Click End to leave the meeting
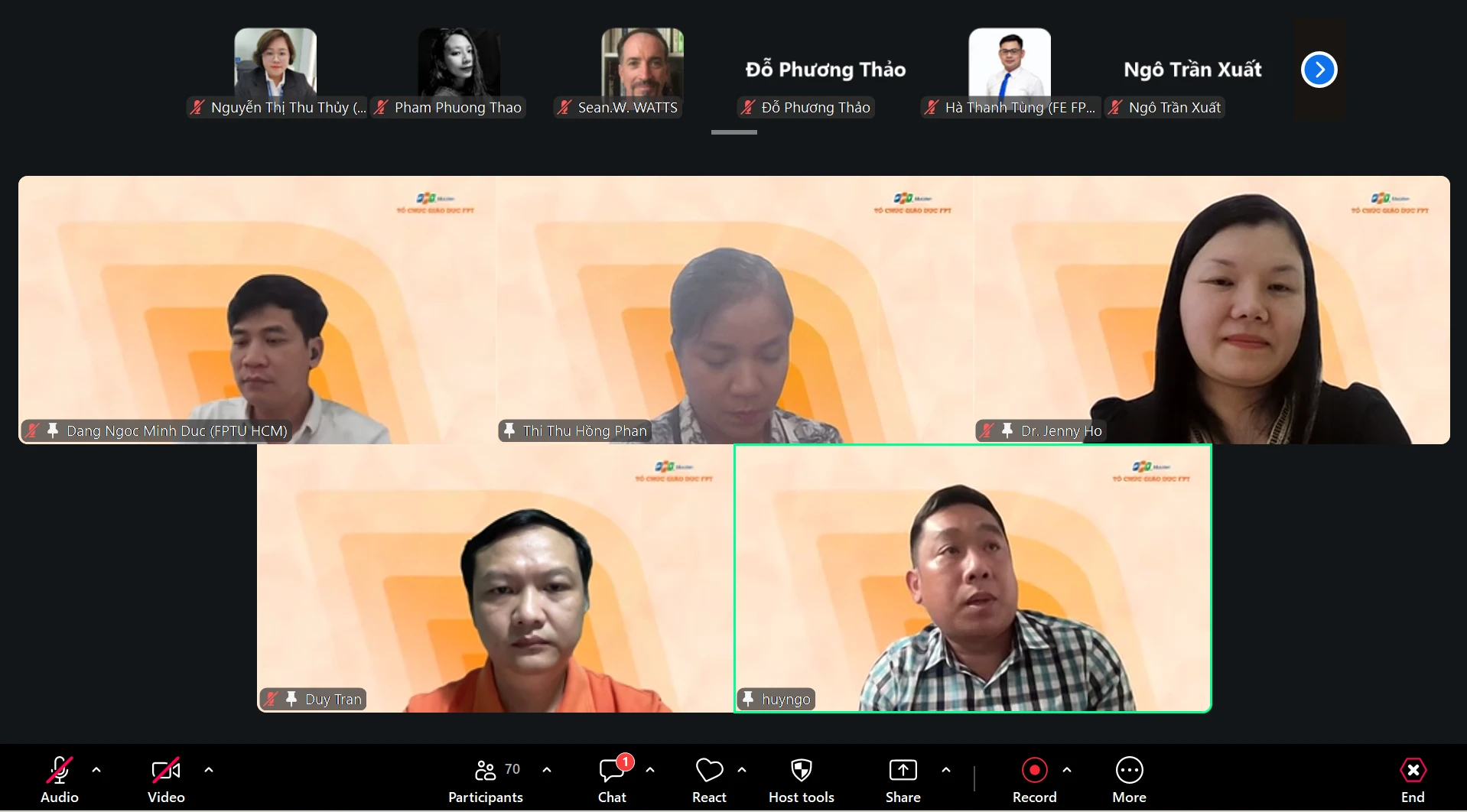1467x812 pixels. [x=1413, y=779]
